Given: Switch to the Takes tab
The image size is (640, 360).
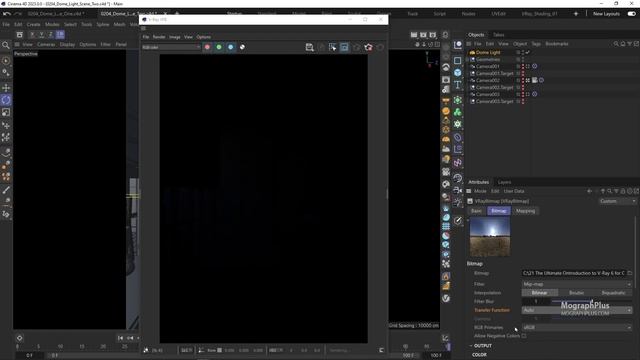Looking at the screenshot, I should coord(498,35).
